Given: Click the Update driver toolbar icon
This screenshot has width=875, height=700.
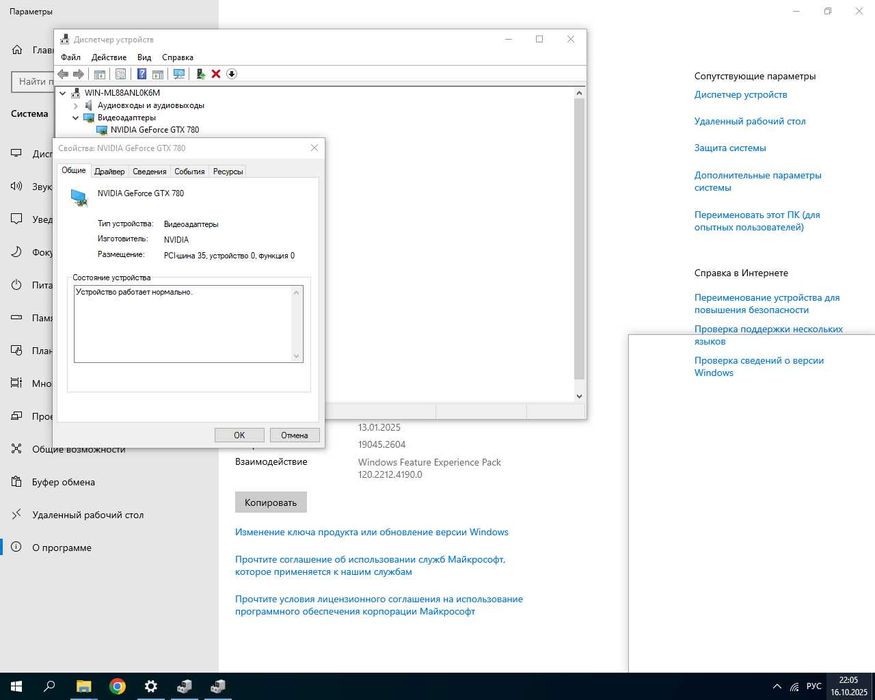Looking at the screenshot, I should (200, 74).
